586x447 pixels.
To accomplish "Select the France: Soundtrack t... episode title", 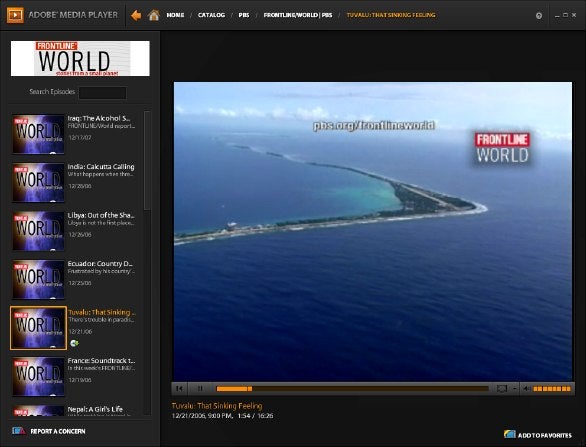I will point(101,361).
